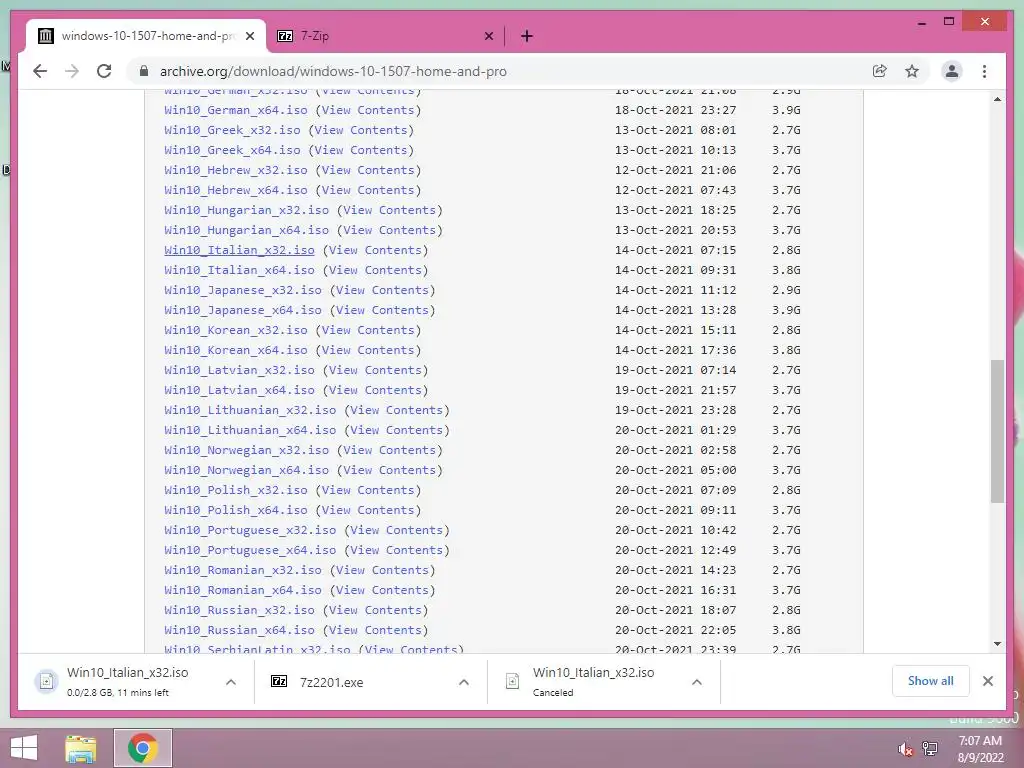The height and width of the screenshot is (768, 1024).
Task: Download Win10_Hungarian_x32.iso
Action: click(246, 210)
